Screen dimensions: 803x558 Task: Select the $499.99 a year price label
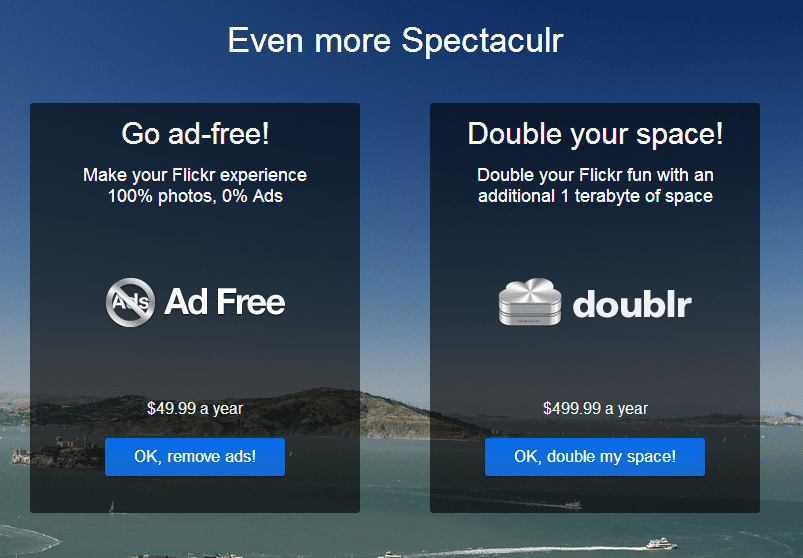point(595,409)
